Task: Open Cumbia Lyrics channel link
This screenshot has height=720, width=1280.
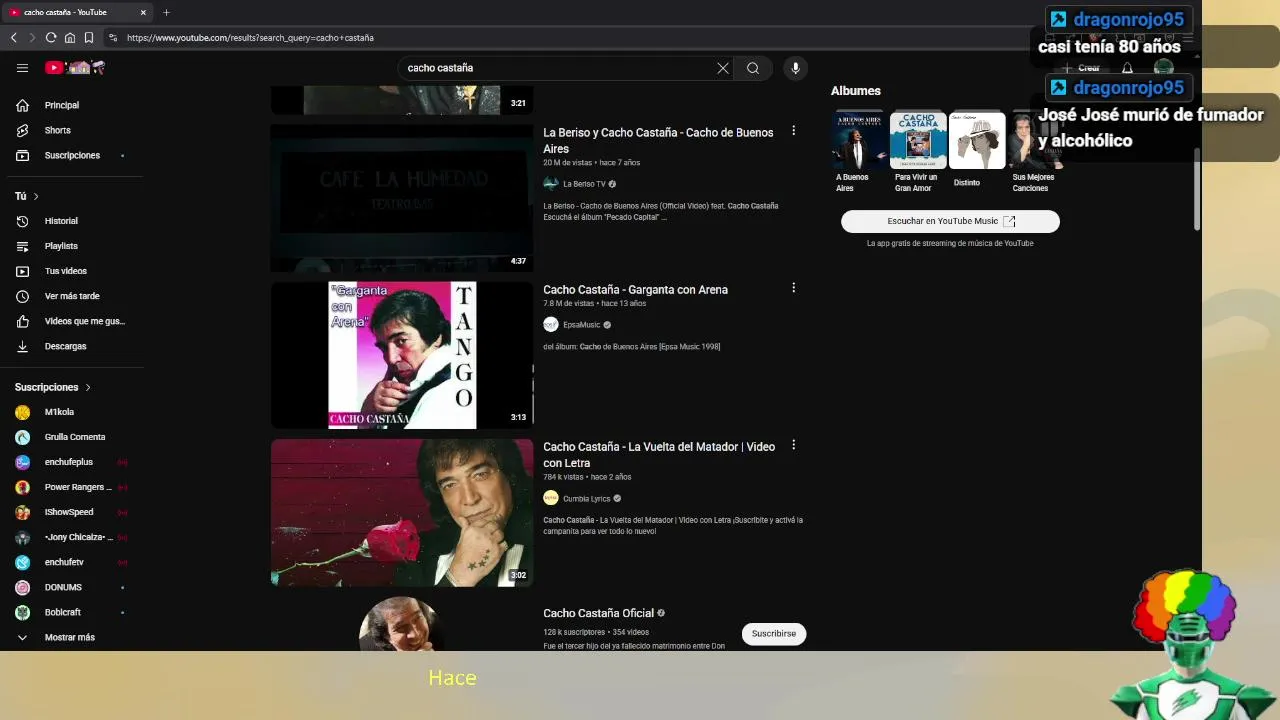Action: (x=586, y=499)
